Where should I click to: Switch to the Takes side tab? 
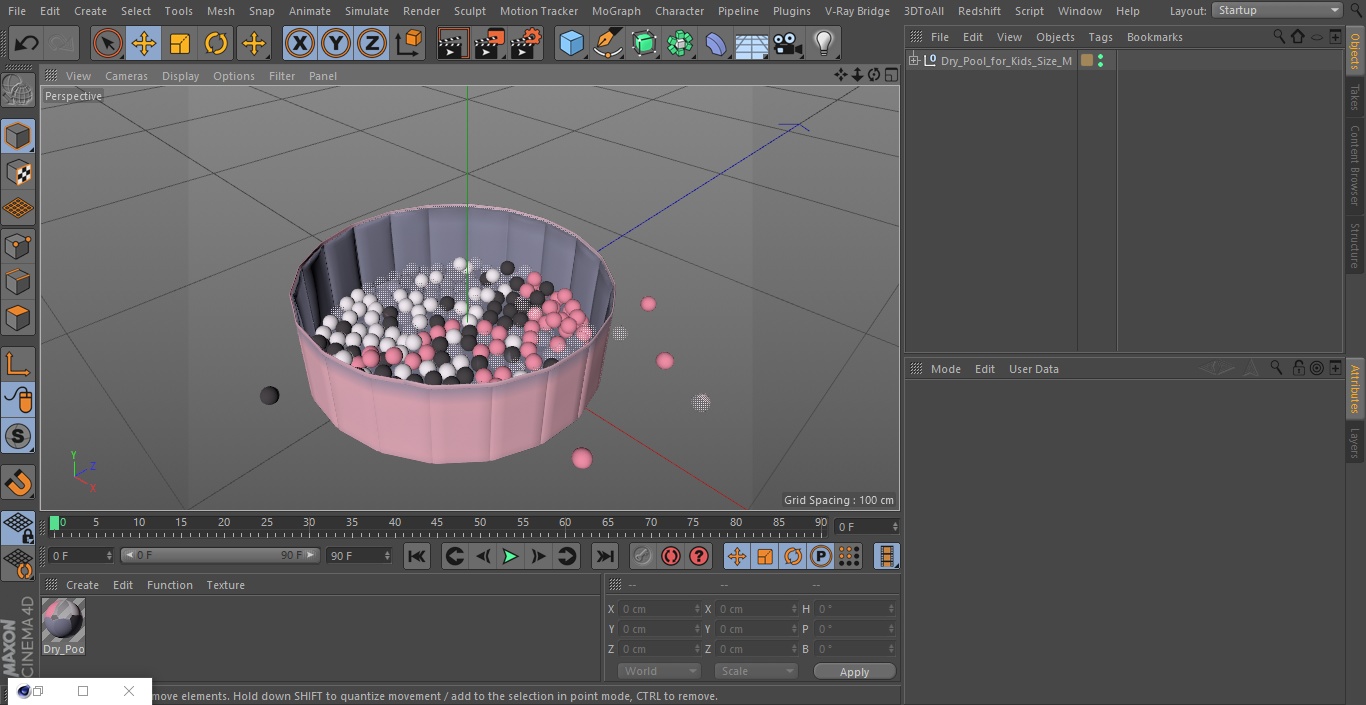(1355, 96)
